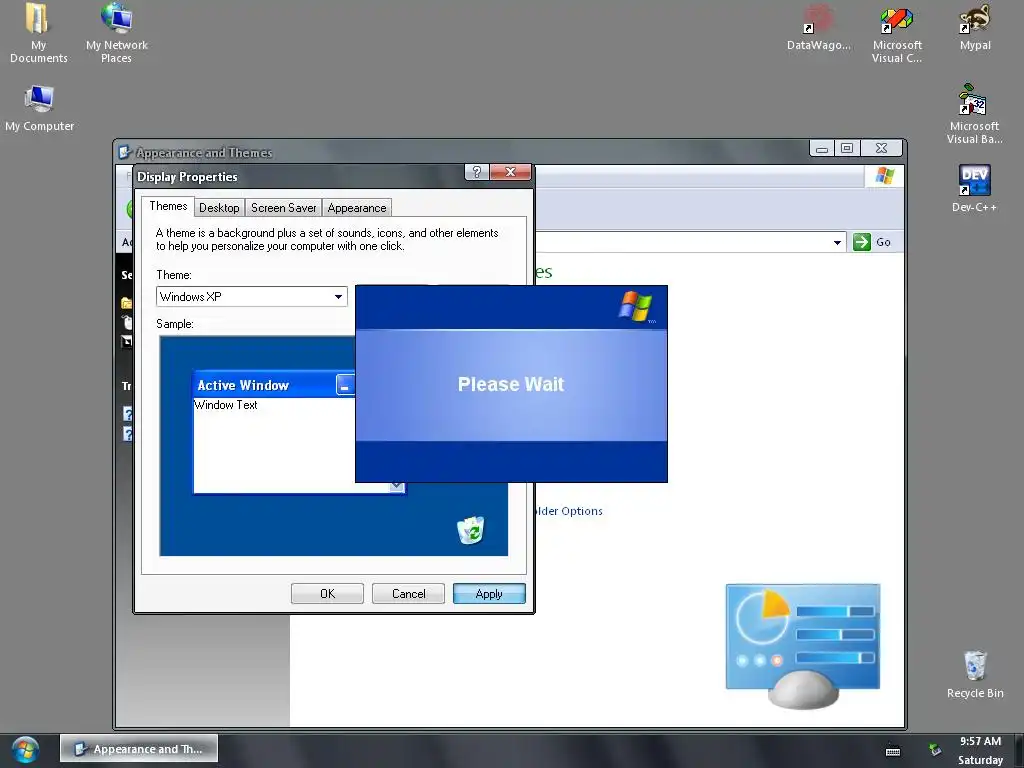Click the keyboard icon in system tray
The height and width of the screenshot is (768, 1024).
(893, 751)
